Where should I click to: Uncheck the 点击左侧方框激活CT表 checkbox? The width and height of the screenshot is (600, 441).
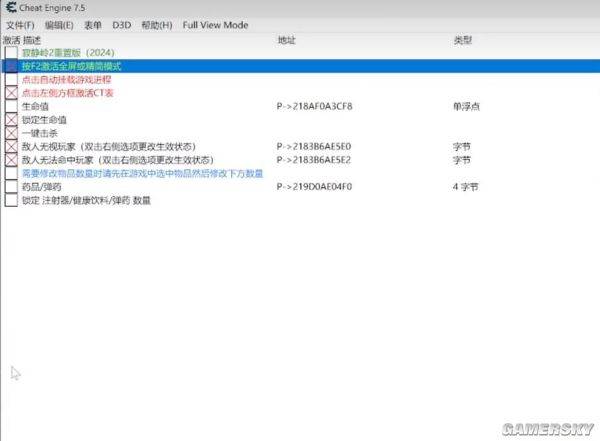pyautogui.click(x=11, y=93)
